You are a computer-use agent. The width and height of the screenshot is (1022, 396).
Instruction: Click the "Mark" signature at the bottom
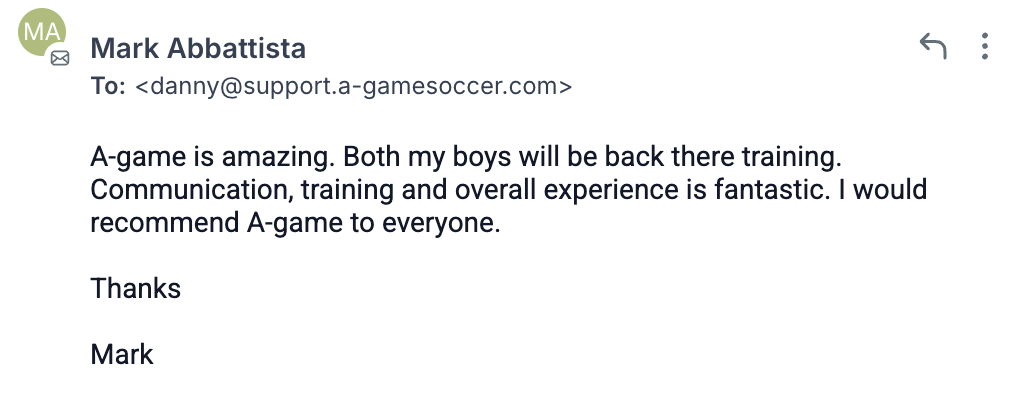pos(122,354)
